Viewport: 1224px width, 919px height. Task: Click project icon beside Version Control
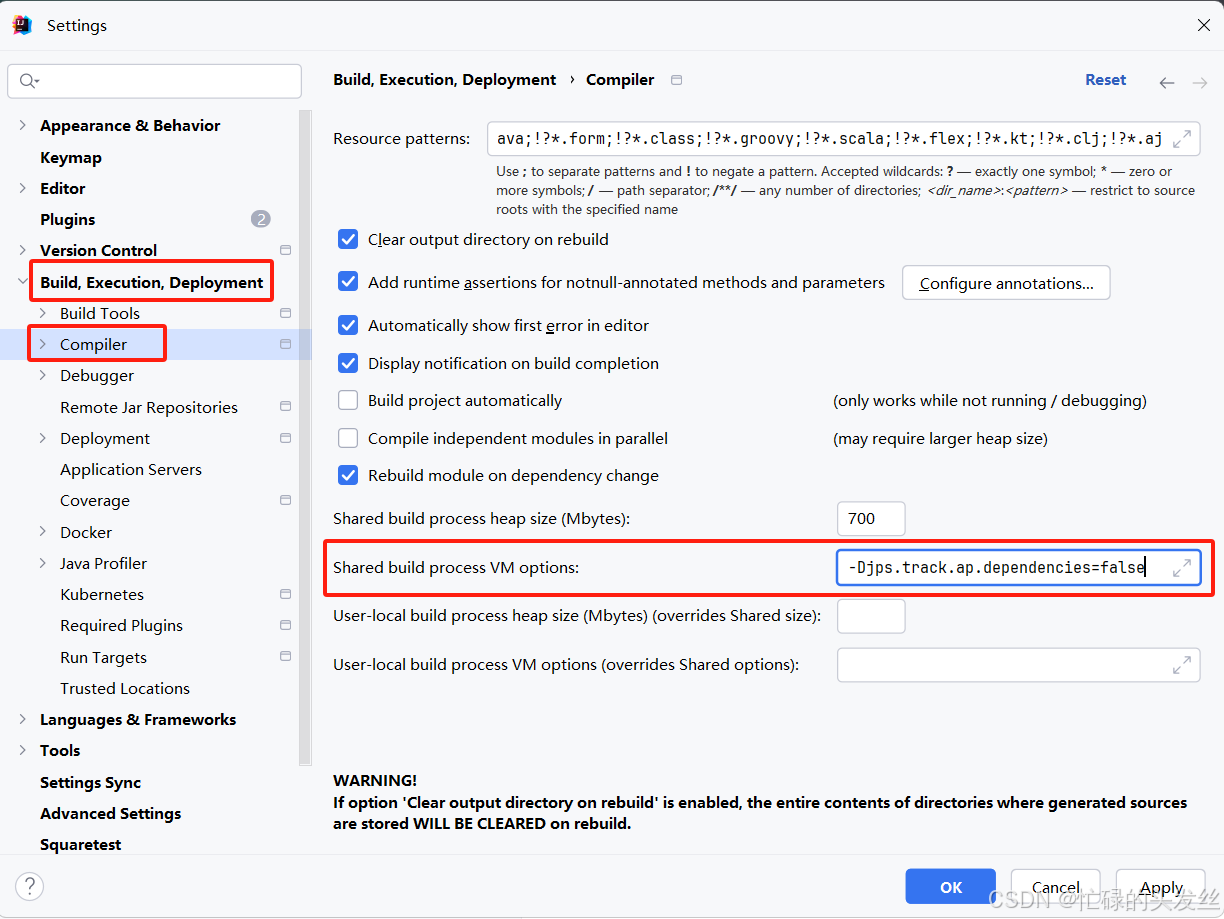[286, 250]
